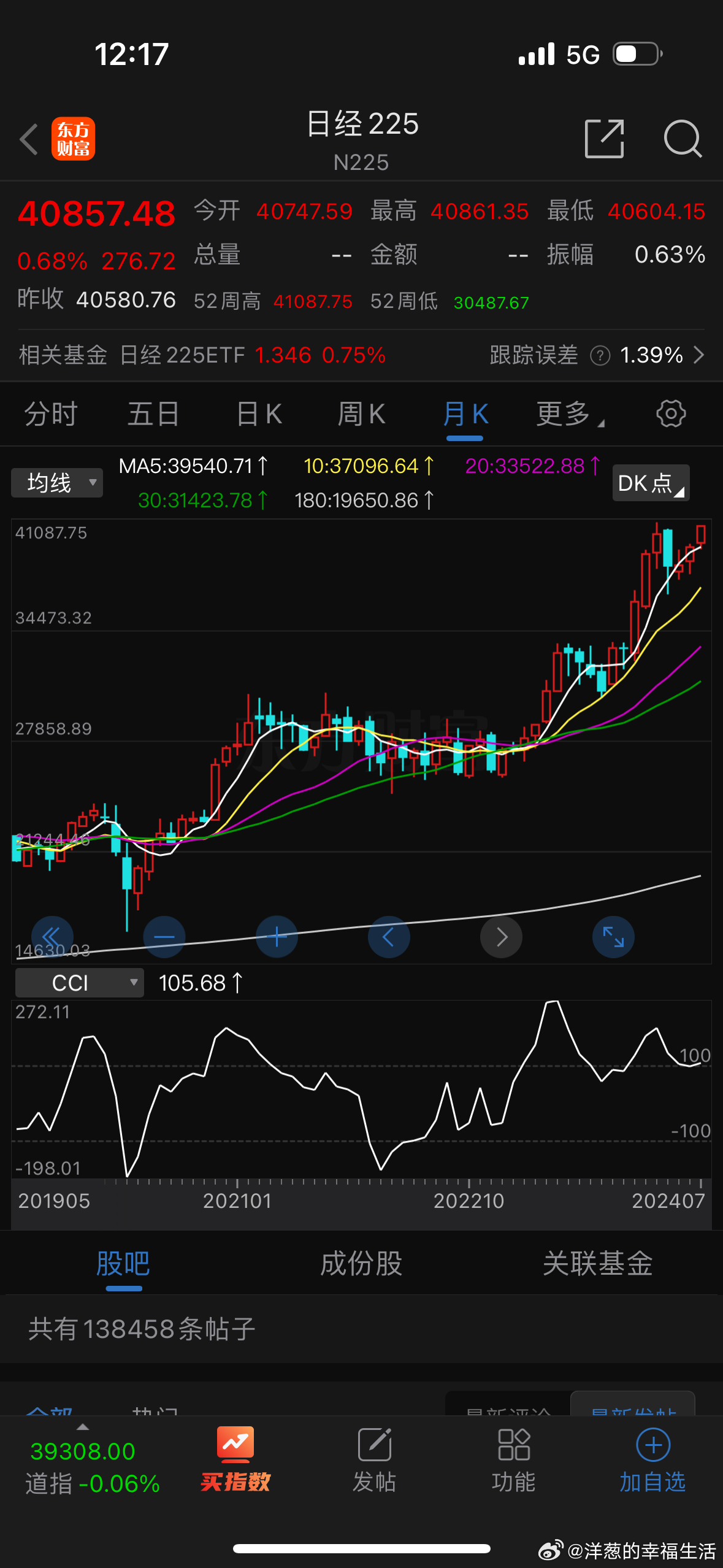723x1568 pixels.
Task: Move chart right with gray arrow
Action: [x=501, y=937]
